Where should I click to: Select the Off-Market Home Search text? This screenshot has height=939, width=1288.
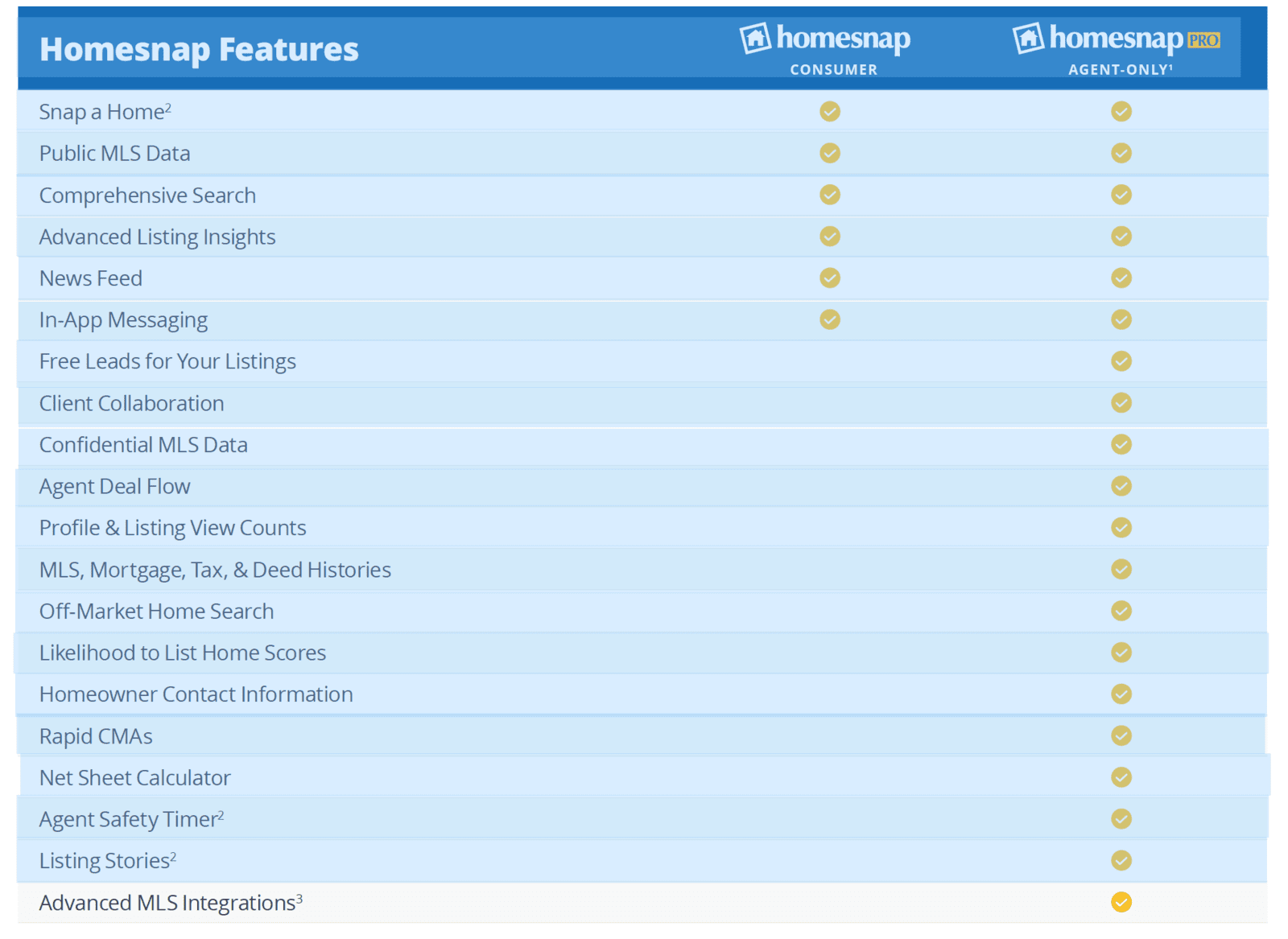click(157, 612)
